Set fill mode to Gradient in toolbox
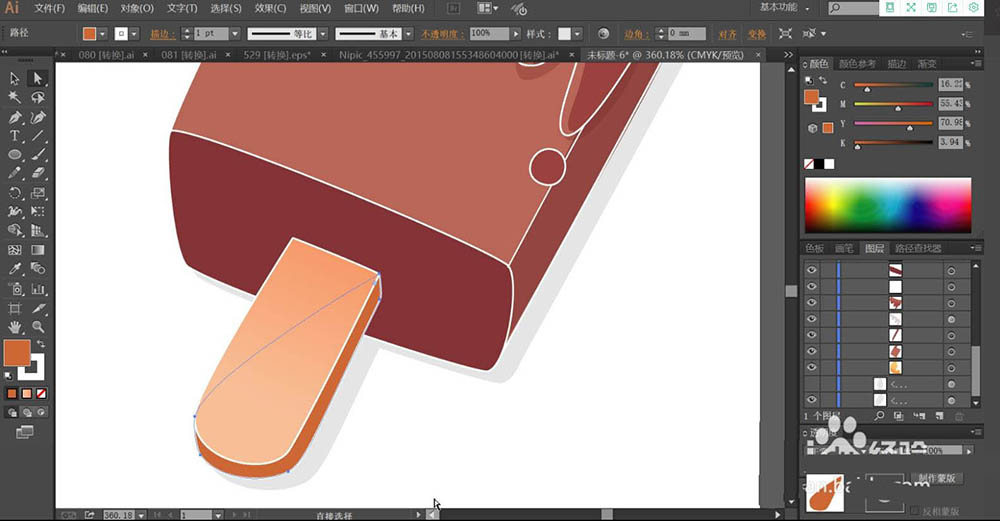1000x521 pixels. point(27,393)
